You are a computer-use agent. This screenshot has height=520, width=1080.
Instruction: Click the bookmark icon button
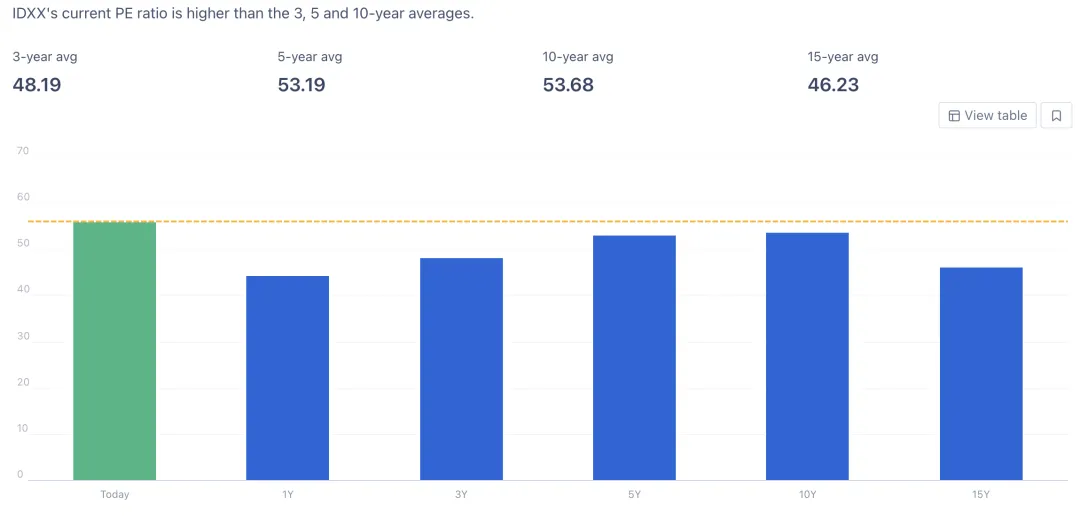[1056, 116]
